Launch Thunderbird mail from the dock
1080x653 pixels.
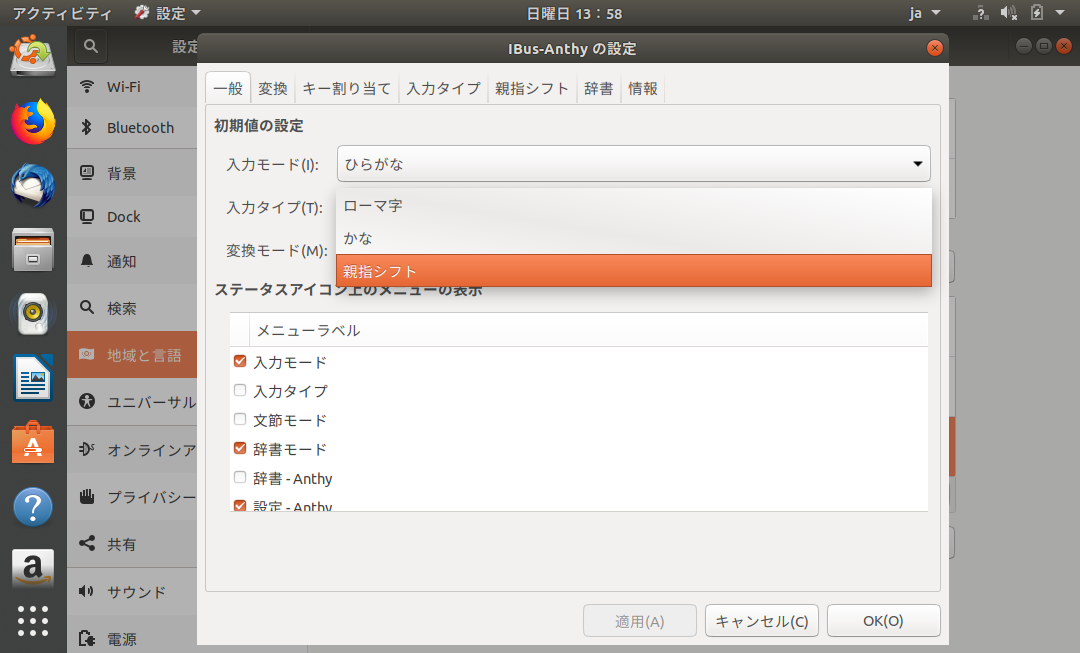point(33,185)
